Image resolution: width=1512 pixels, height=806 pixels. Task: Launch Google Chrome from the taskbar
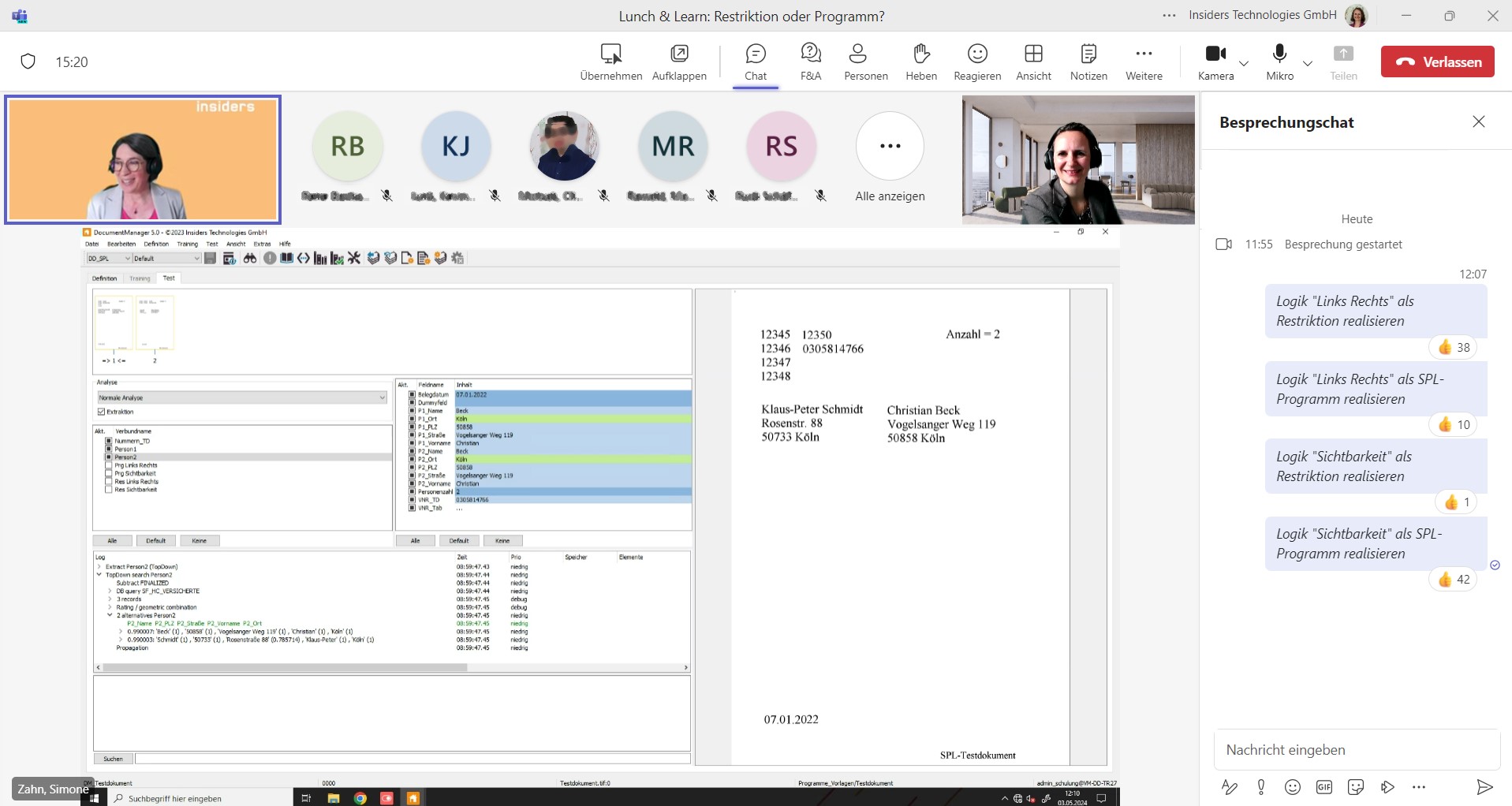tap(360, 798)
